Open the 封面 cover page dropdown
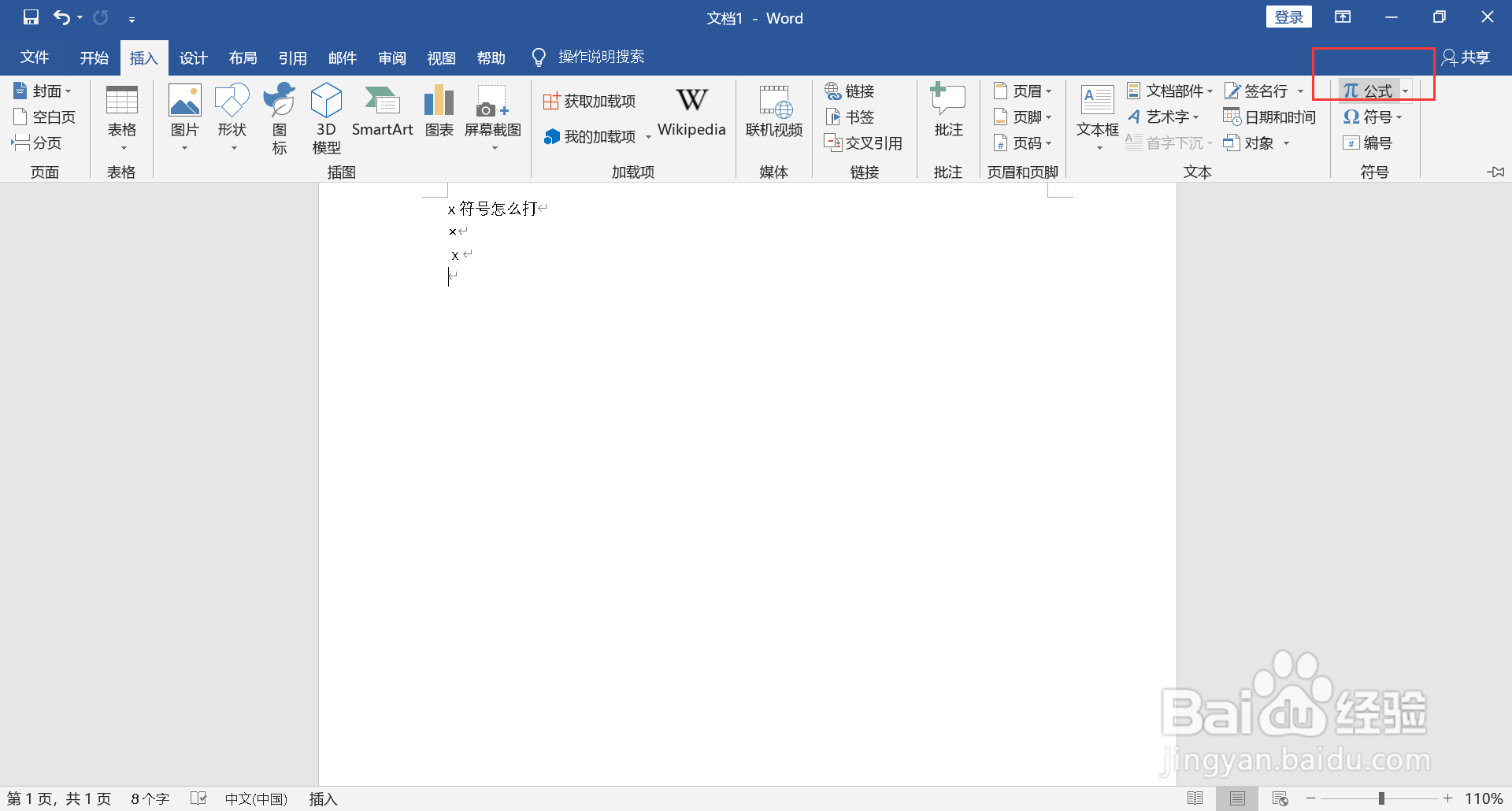1512x811 pixels. (43, 91)
